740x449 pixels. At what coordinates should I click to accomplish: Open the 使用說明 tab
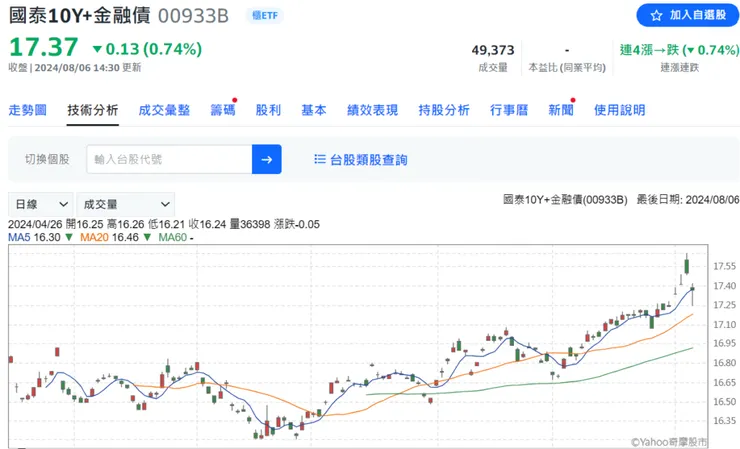[619, 110]
